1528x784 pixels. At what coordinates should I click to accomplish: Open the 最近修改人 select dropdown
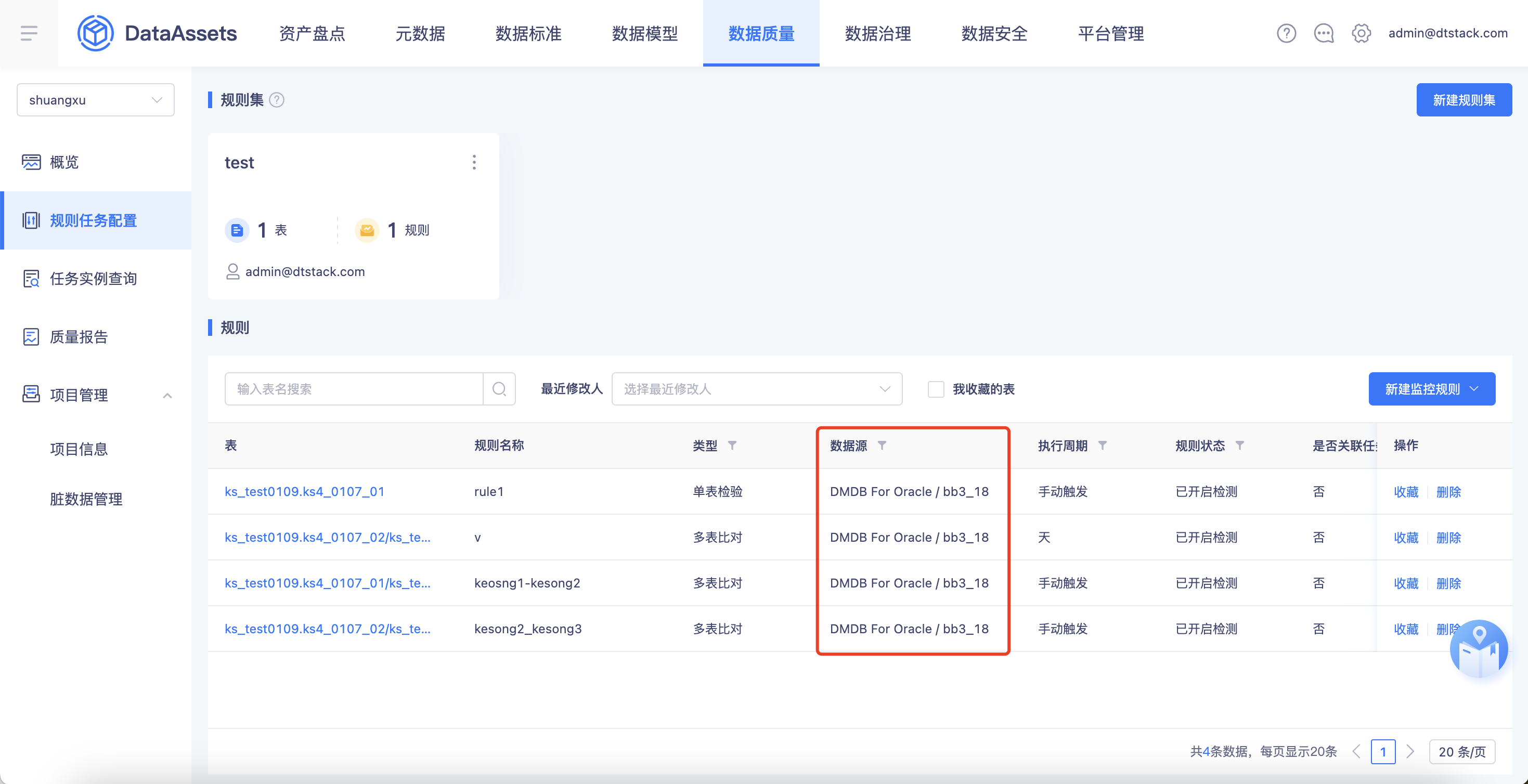point(757,389)
